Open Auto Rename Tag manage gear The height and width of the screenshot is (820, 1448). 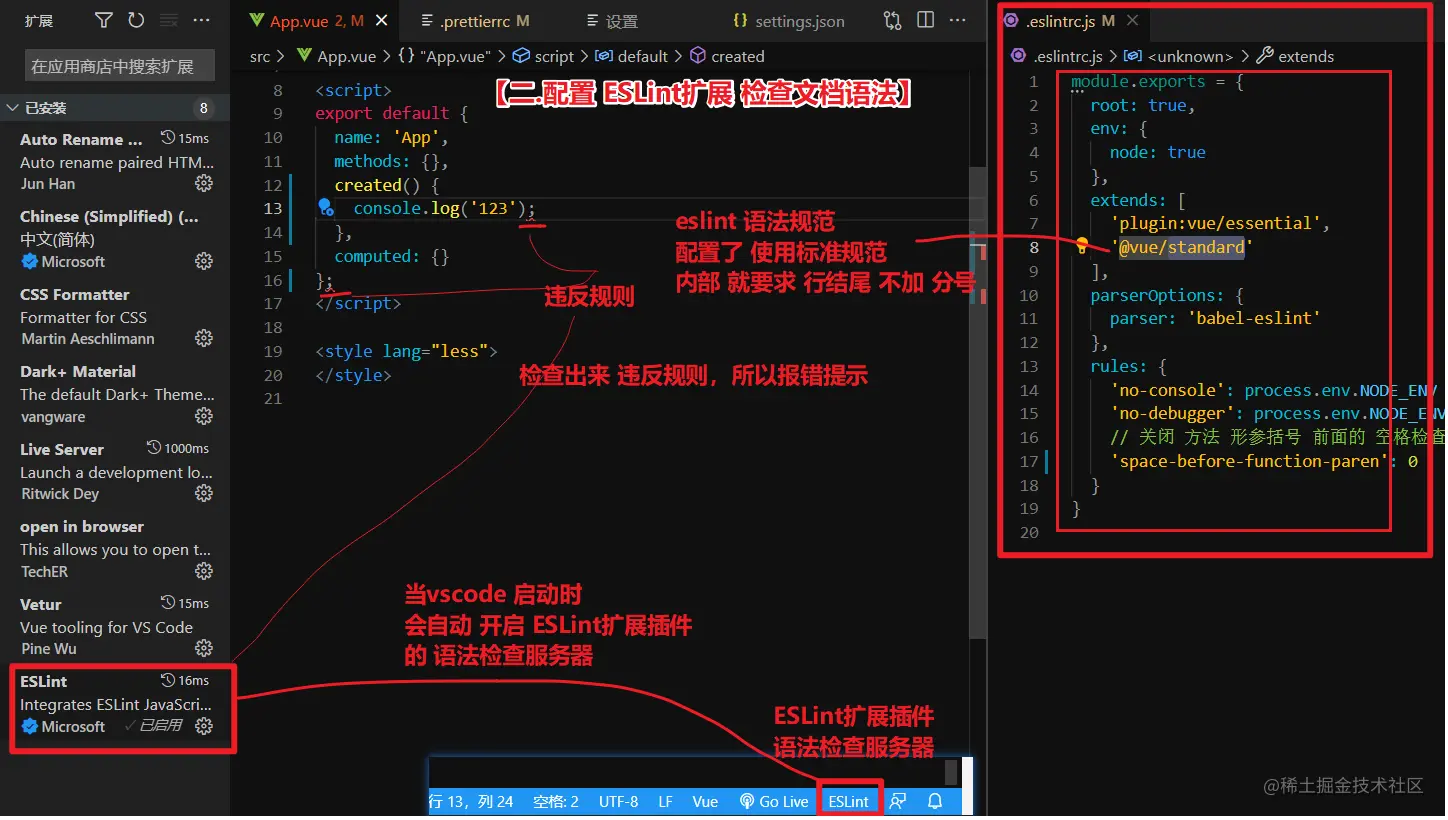pyautogui.click(x=204, y=183)
